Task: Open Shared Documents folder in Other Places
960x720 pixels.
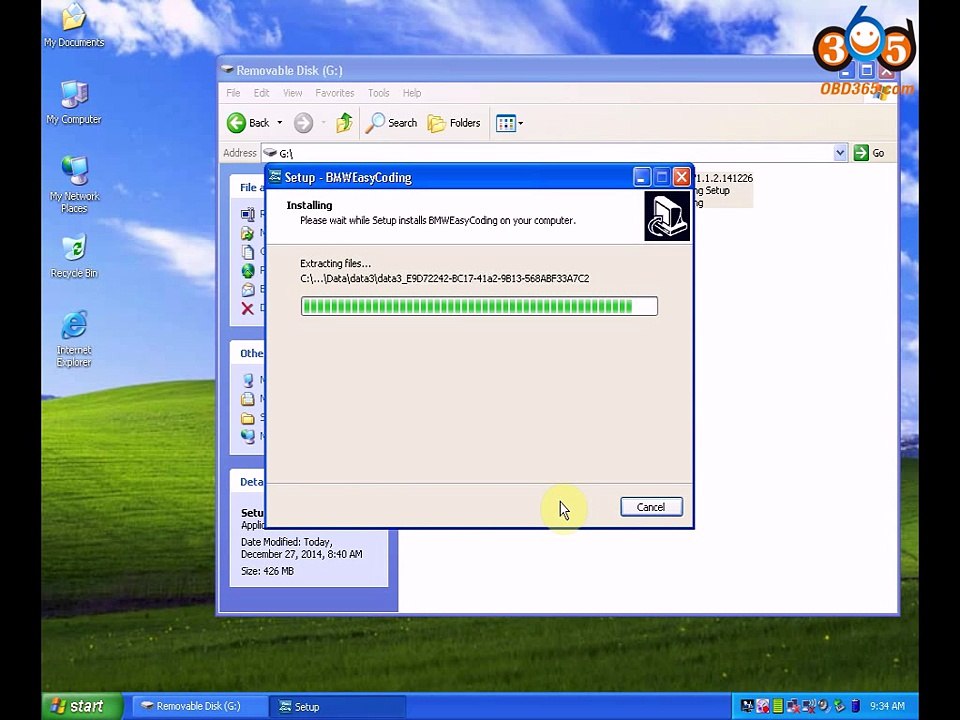Action: (247, 418)
